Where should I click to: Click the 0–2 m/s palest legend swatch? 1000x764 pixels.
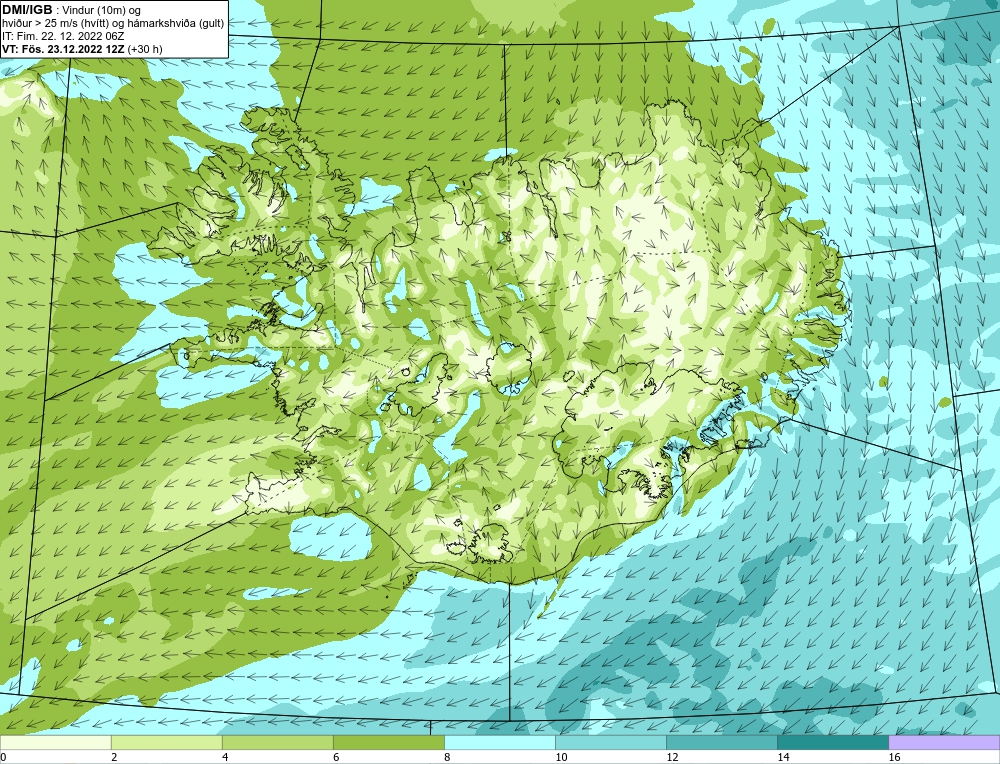tap(55, 743)
